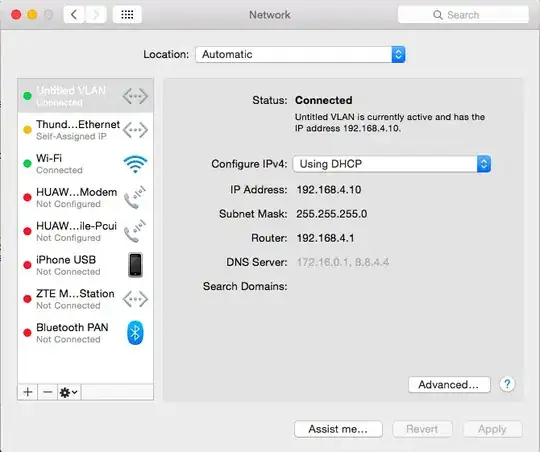Viewport: 540px width, 452px height.
Task: Select Thunderbolt Ethernet service
Action: click(85, 130)
